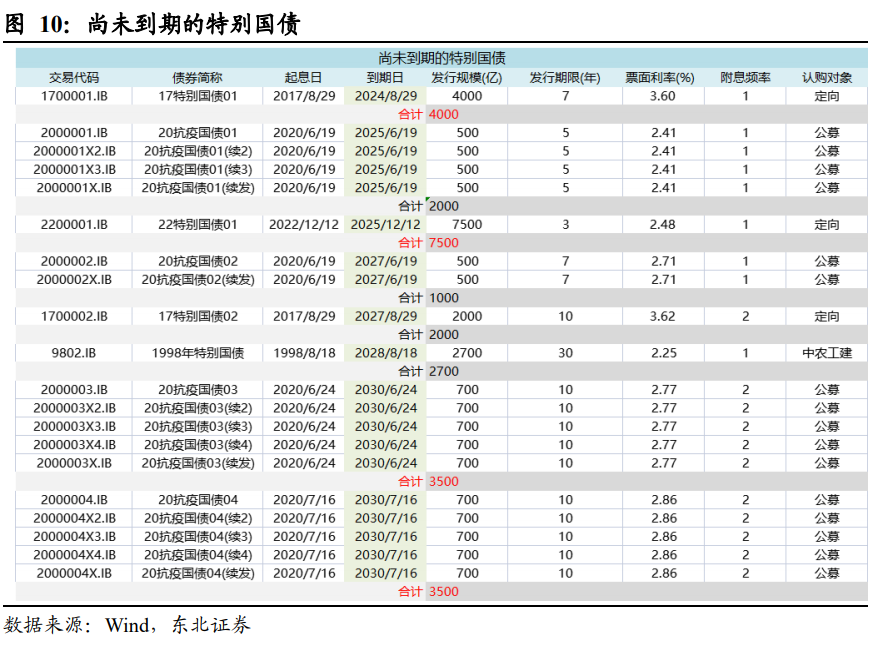This screenshot has width=885, height=648.
Task: Click code cell 2000004X2.IB
Action: pos(74,518)
